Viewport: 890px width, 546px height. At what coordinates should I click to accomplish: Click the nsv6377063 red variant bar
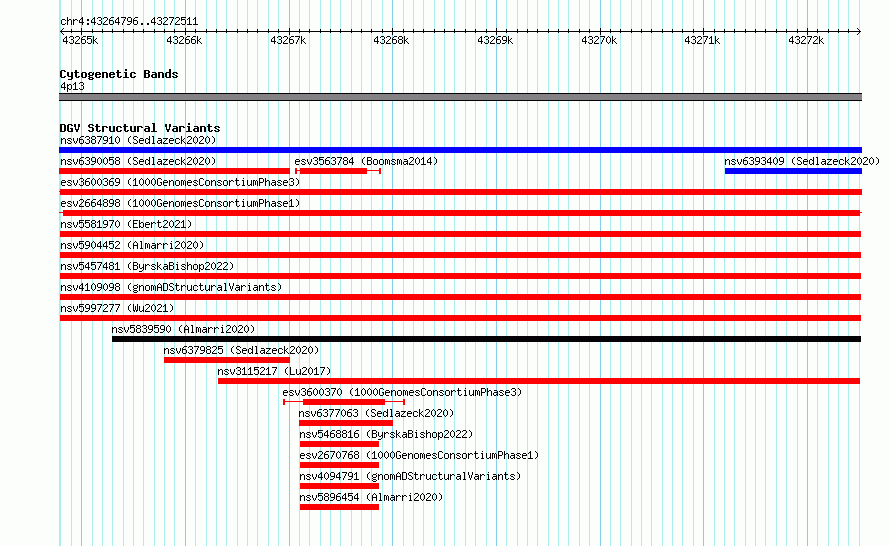coord(346,423)
